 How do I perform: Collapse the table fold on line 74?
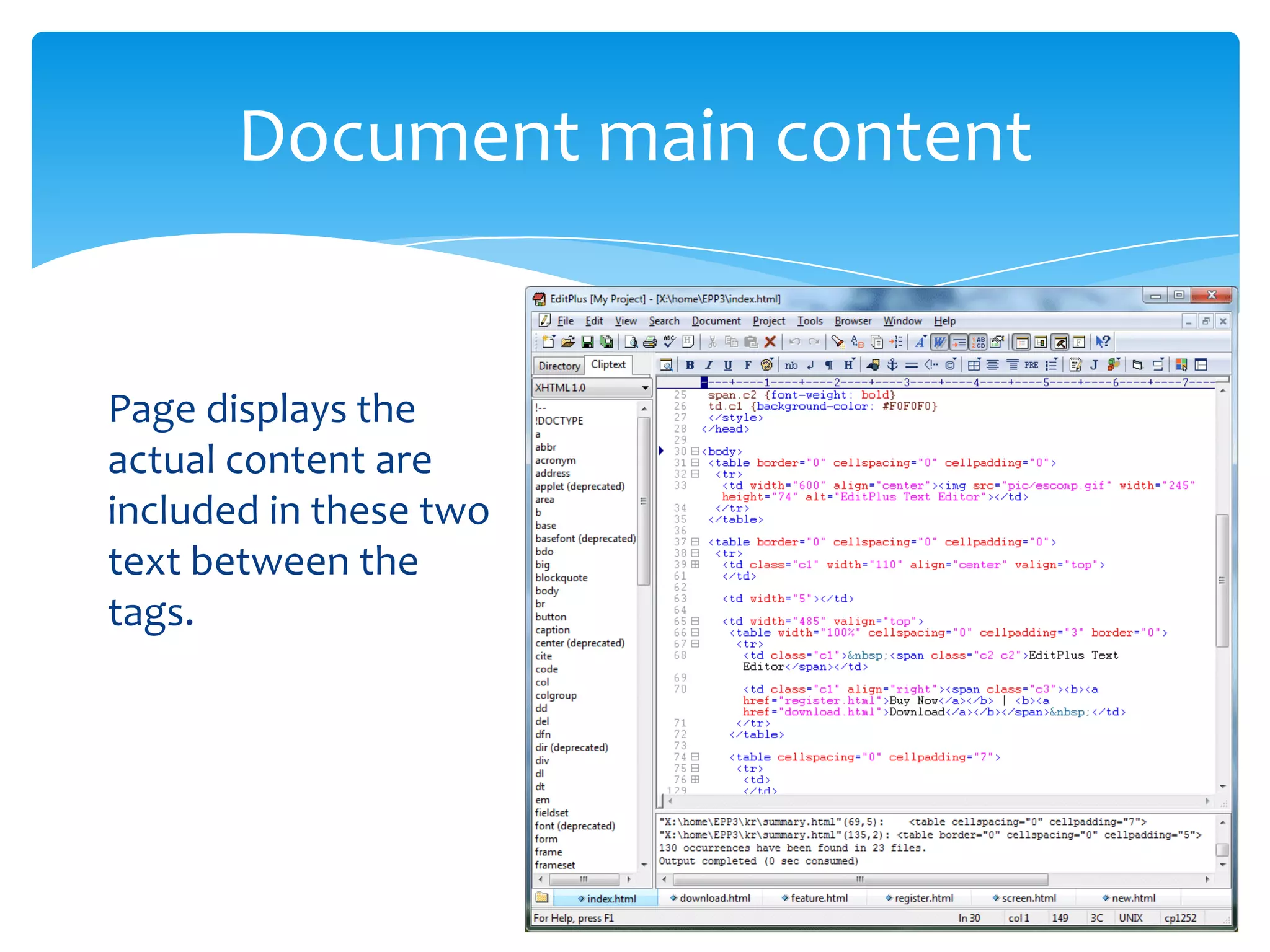pyautogui.click(x=695, y=757)
